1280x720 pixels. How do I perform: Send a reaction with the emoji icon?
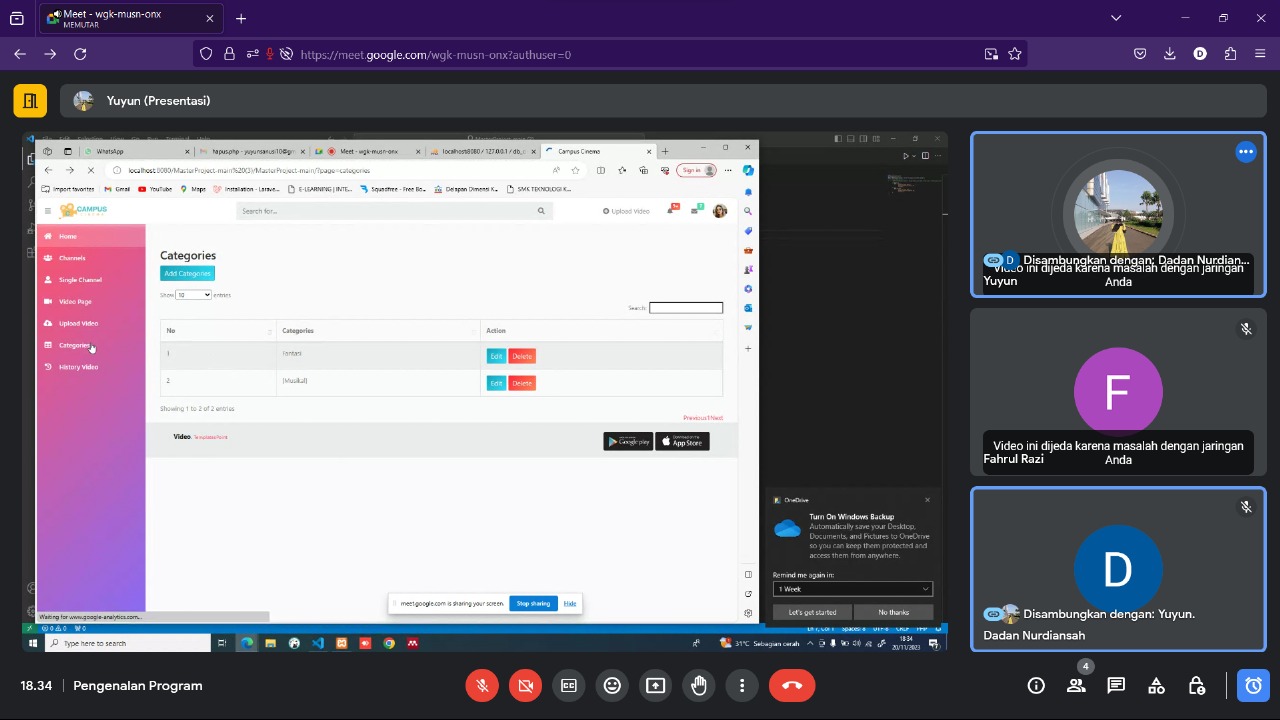pyautogui.click(x=612, y=686)
